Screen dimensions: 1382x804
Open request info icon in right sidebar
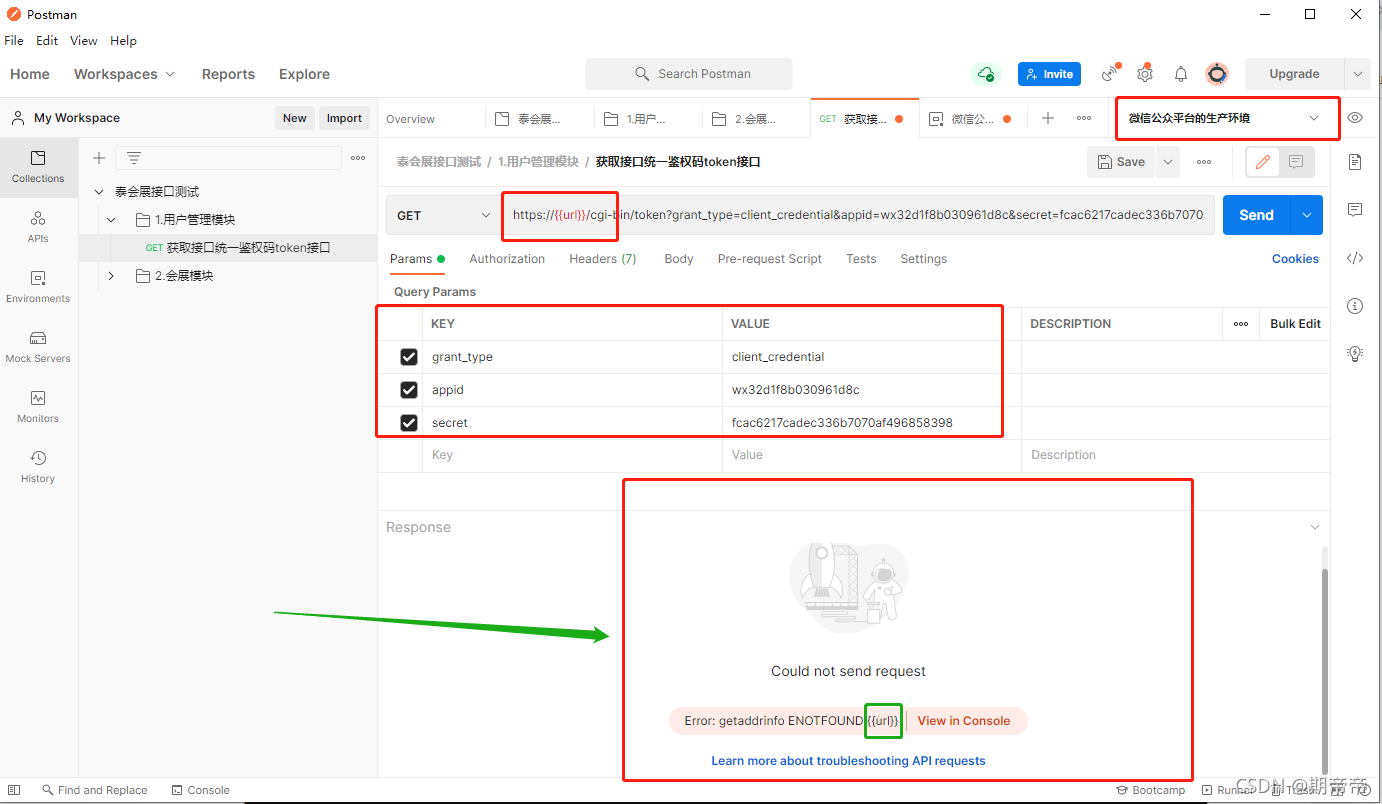(x=1355, y=306)
